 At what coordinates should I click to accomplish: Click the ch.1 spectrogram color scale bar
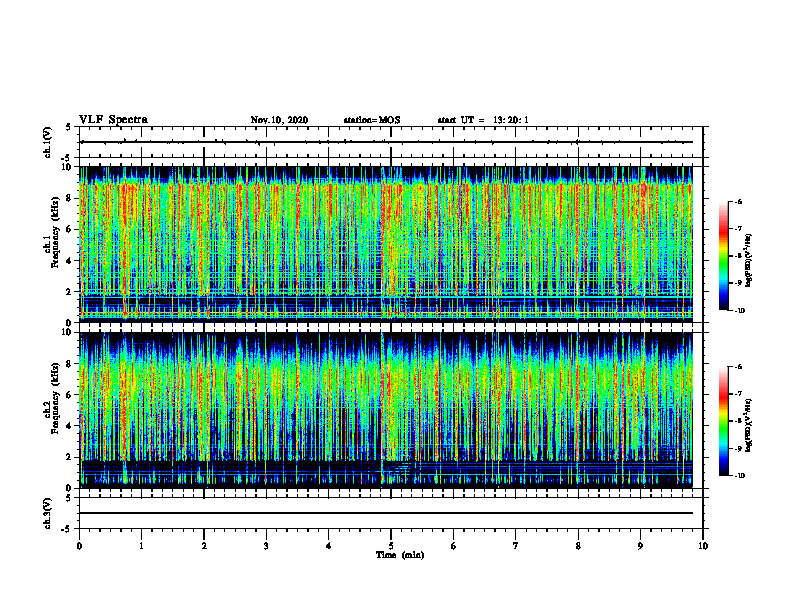click(x=723, y=256)
